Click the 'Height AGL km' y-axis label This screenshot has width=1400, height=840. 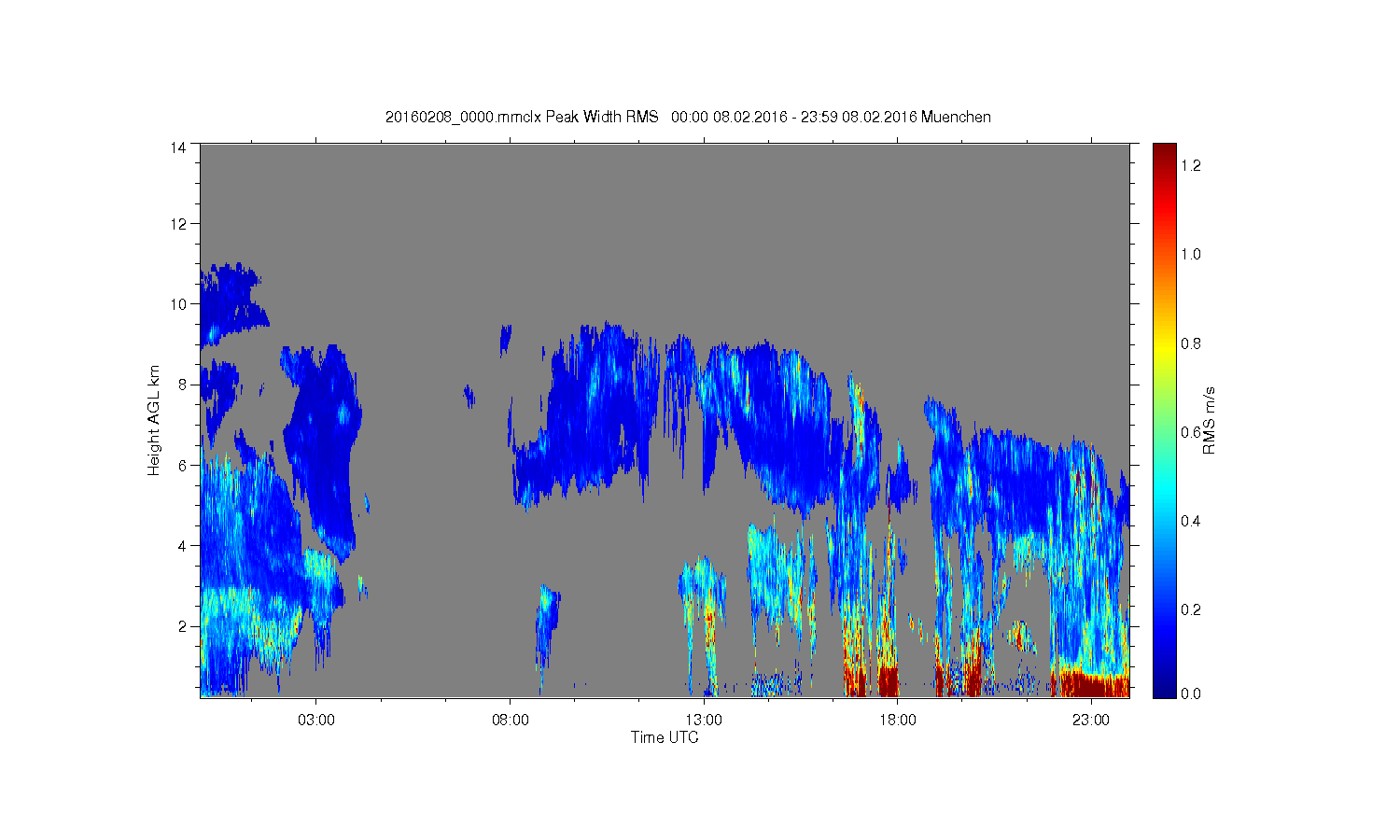154,420
